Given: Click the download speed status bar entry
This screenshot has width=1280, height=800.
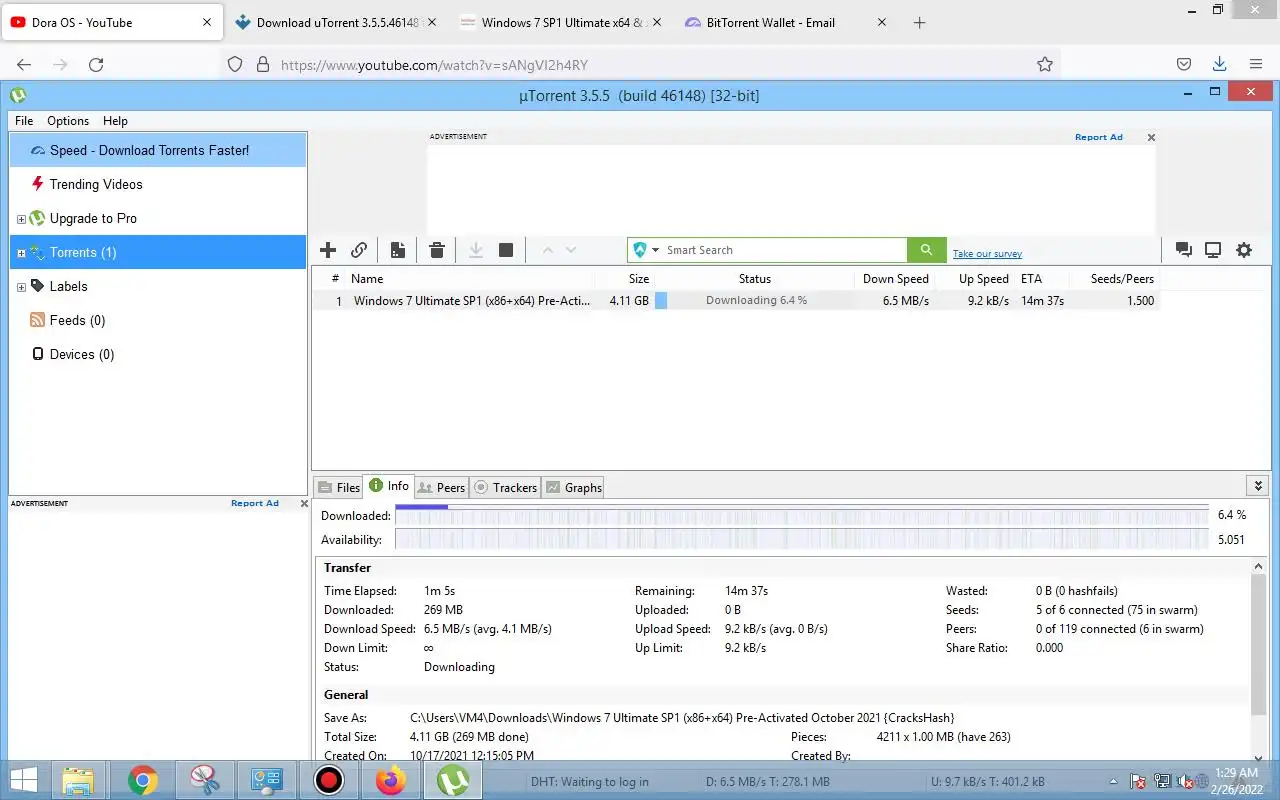Looking at the screenshot, I should click(x=768, y=782).
